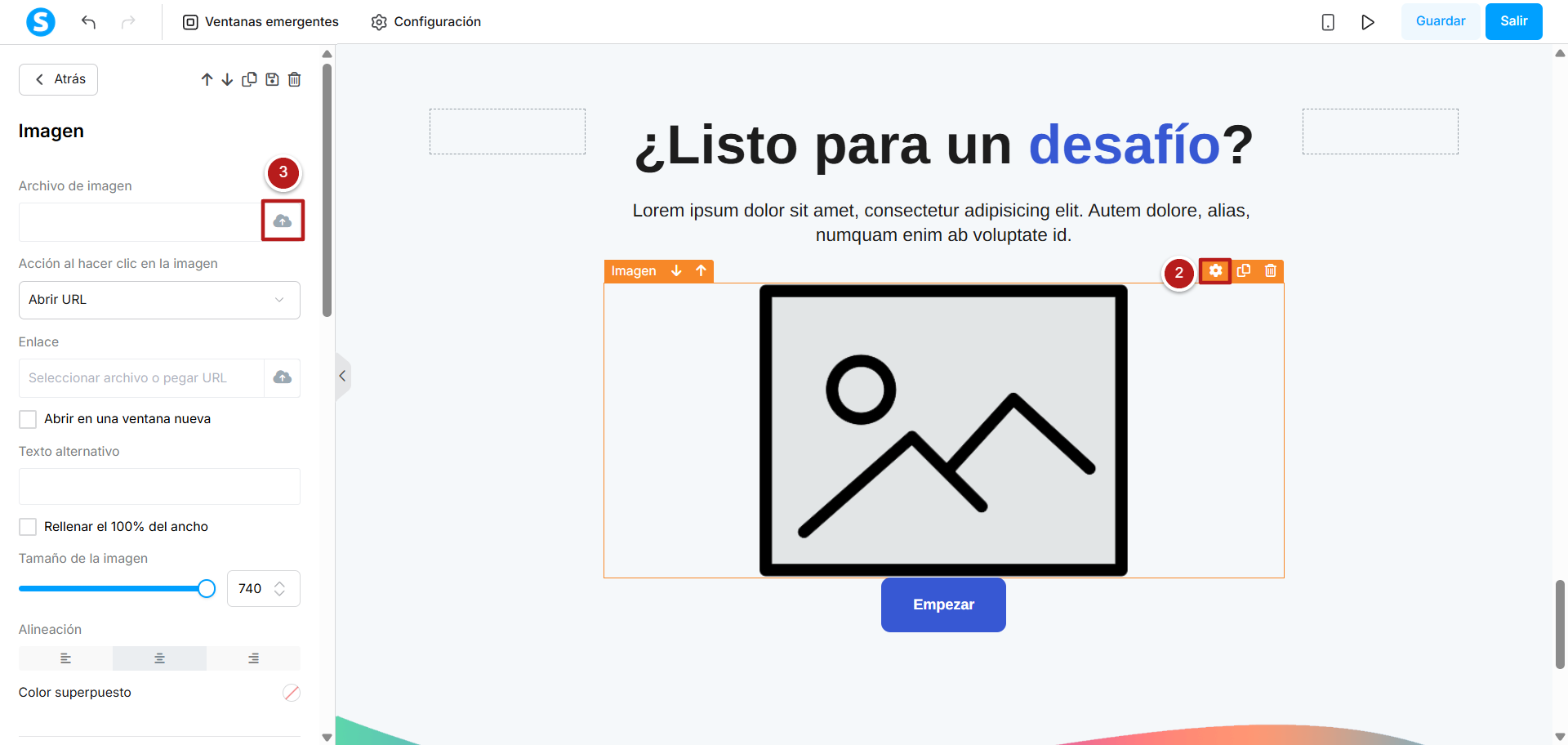Align image to the center

tap(159, 658)
